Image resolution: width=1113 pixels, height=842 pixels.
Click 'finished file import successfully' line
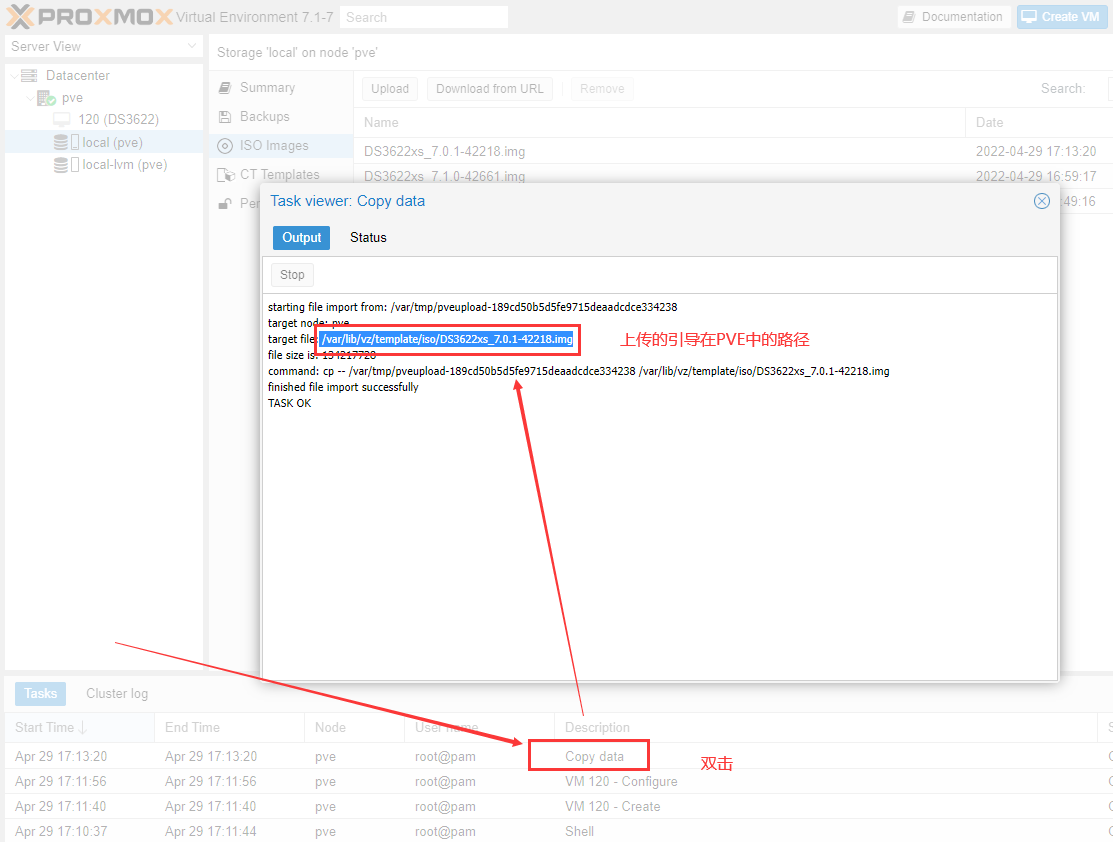343,387
